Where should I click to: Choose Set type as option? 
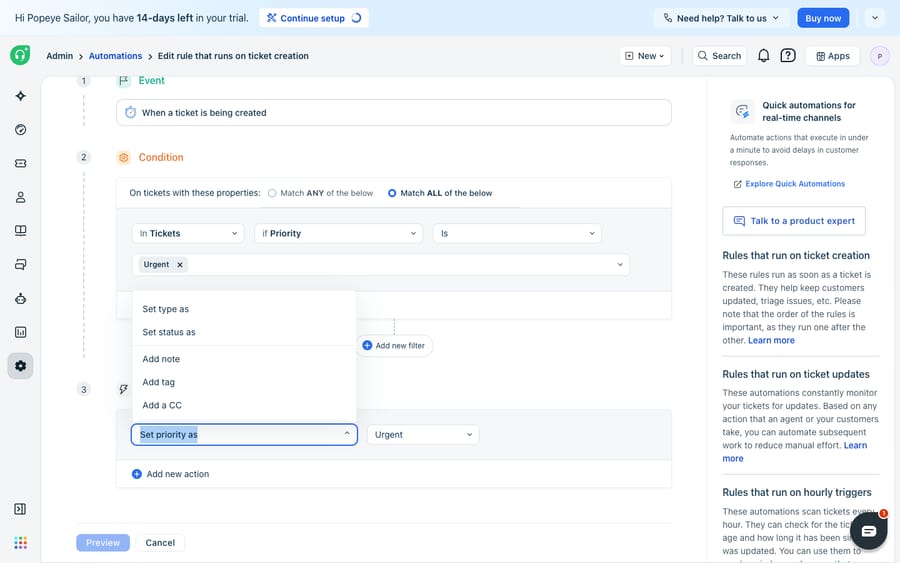(x=244, y=309)
